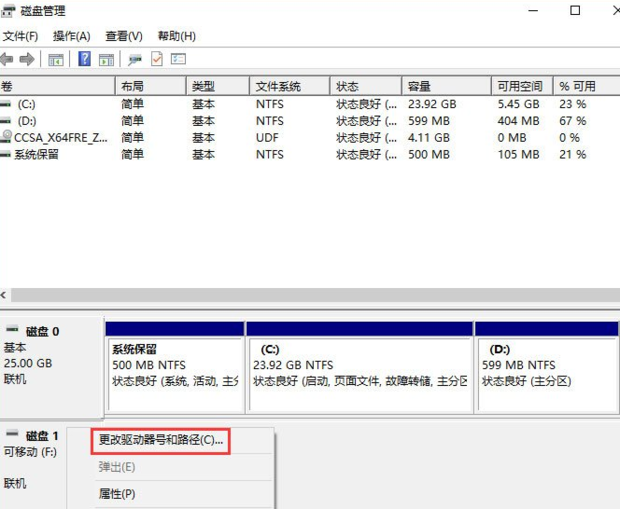The width and height of the screenshot is (620, 509).
Task: Open the 操作(A) menu
Action: coord(72,36)
